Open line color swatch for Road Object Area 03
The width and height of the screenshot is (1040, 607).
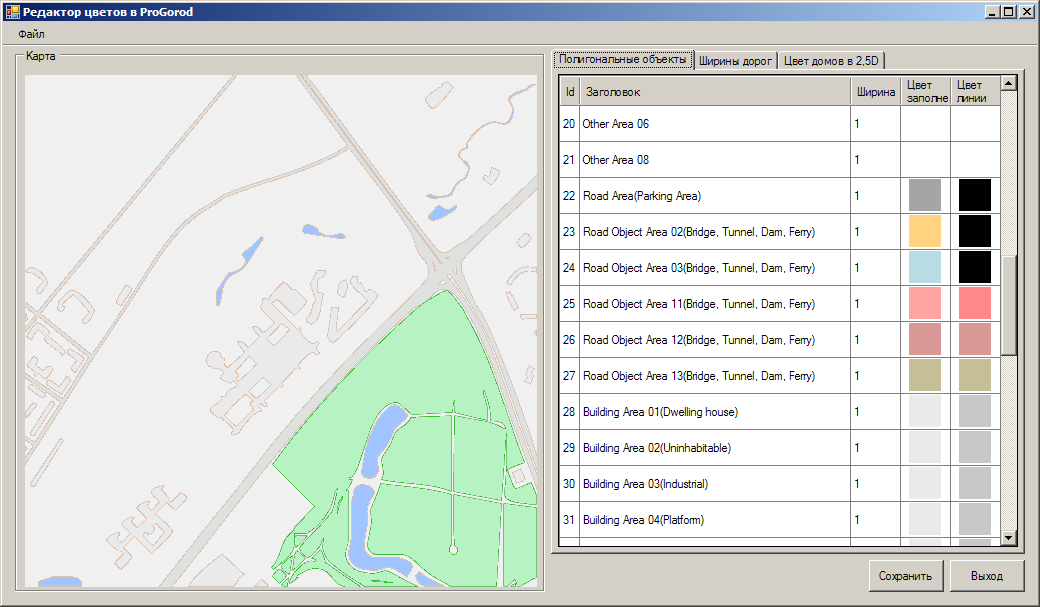point(974,267)
